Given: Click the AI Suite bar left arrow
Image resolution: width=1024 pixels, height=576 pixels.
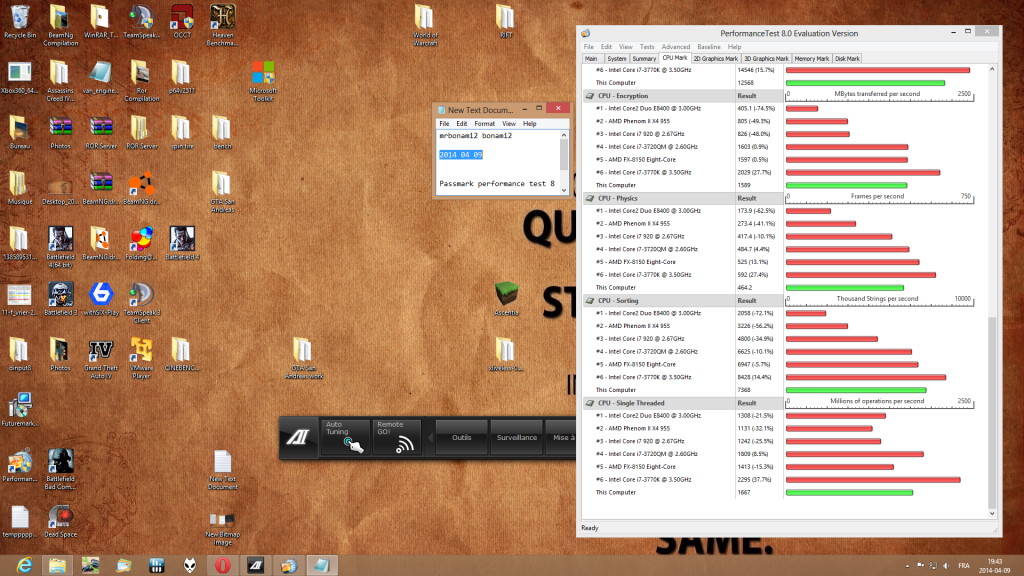Looking at the screenshot, I should point(430,437).
